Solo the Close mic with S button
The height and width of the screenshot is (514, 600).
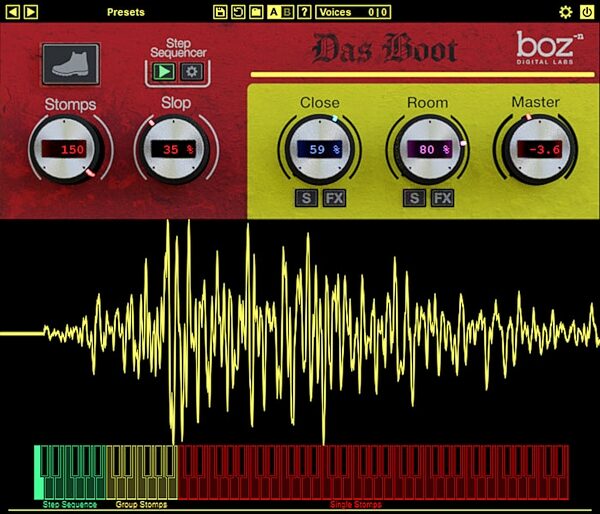pos(306,198)
